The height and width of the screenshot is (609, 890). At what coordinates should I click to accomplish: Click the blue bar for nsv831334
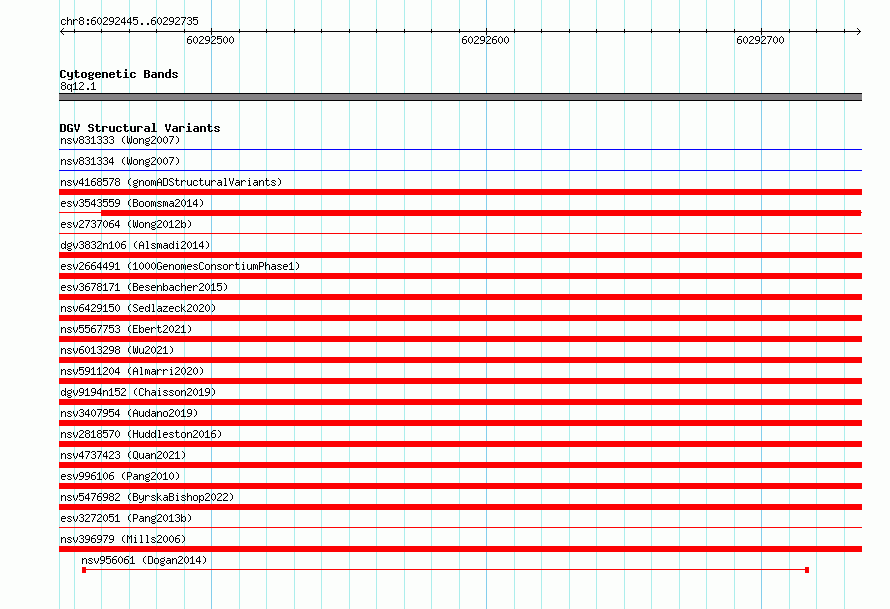[460, 170]
